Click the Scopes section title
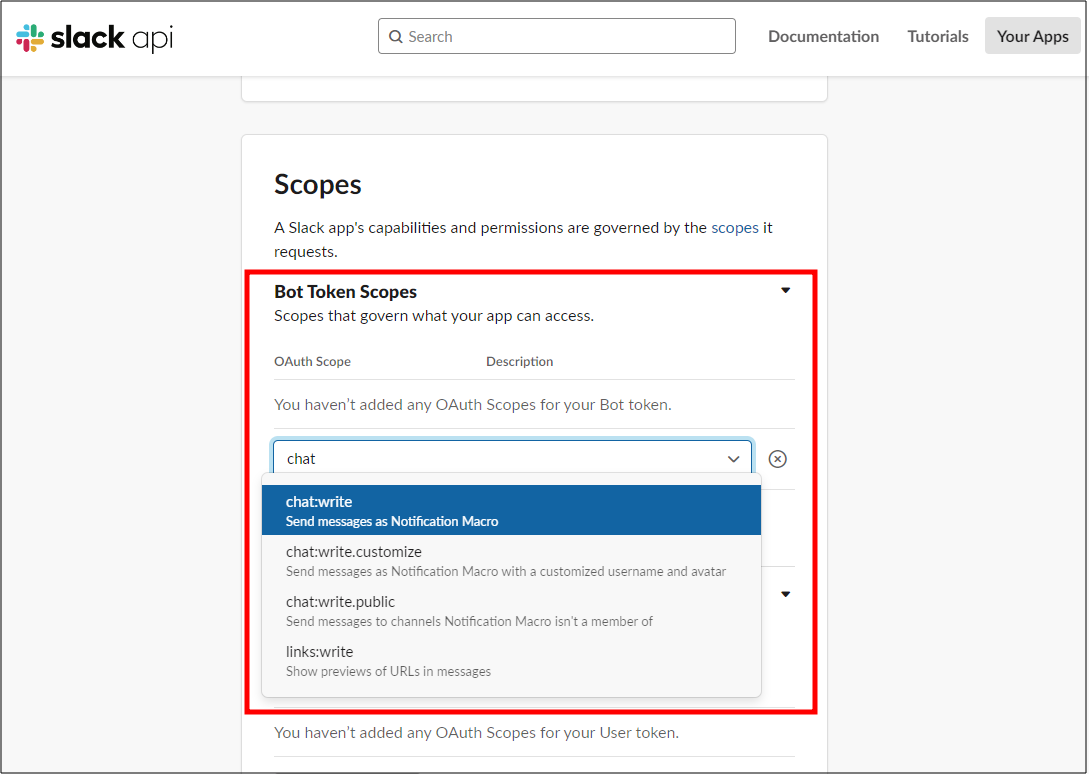Image resolution: width=1089 pixels, height=774 pixels. pos(317,185)
